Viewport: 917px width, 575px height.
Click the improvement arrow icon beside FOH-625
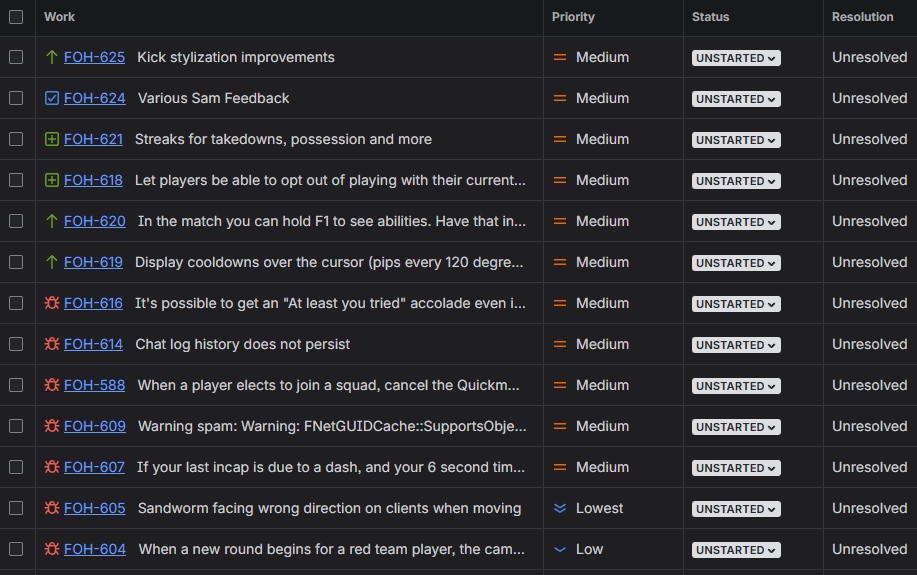[x=52, y=58]
